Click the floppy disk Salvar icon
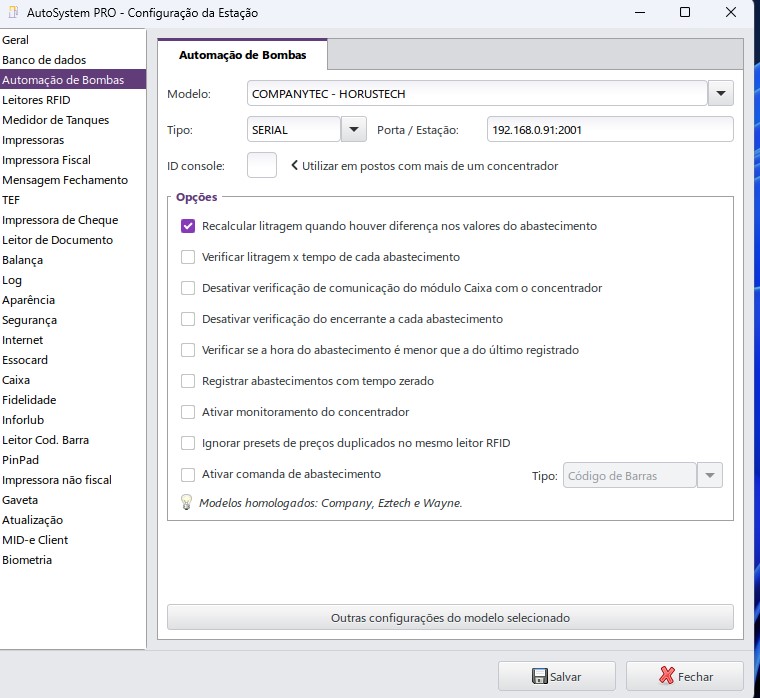 539,676
